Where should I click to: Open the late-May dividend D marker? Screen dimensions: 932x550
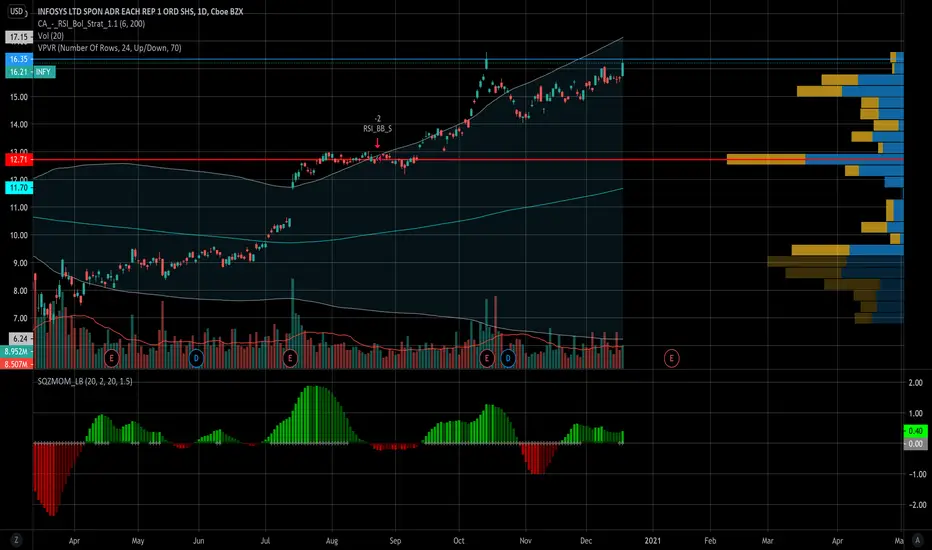(x=196, y=358)
